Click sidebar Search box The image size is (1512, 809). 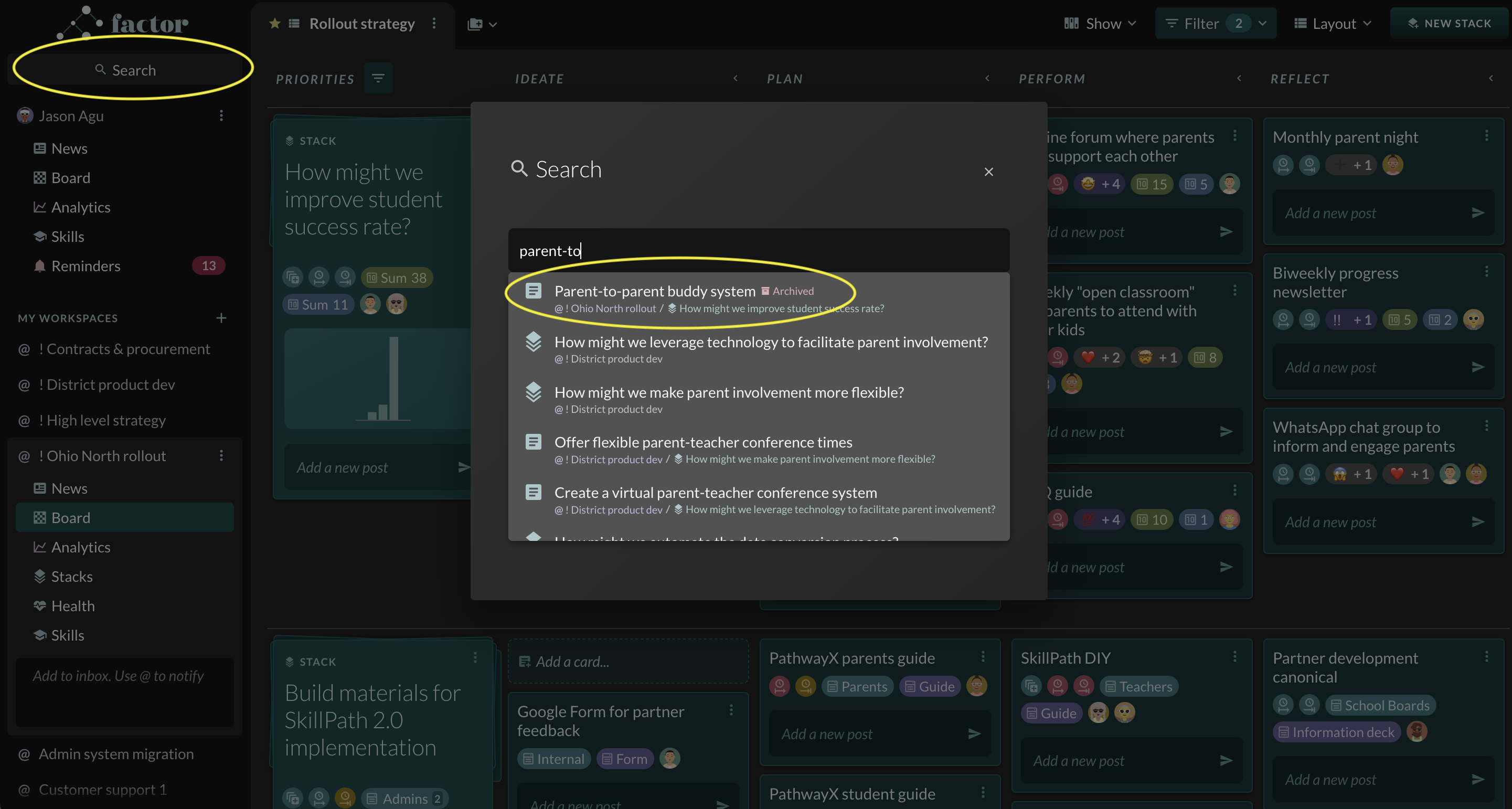tap(125, 70)
